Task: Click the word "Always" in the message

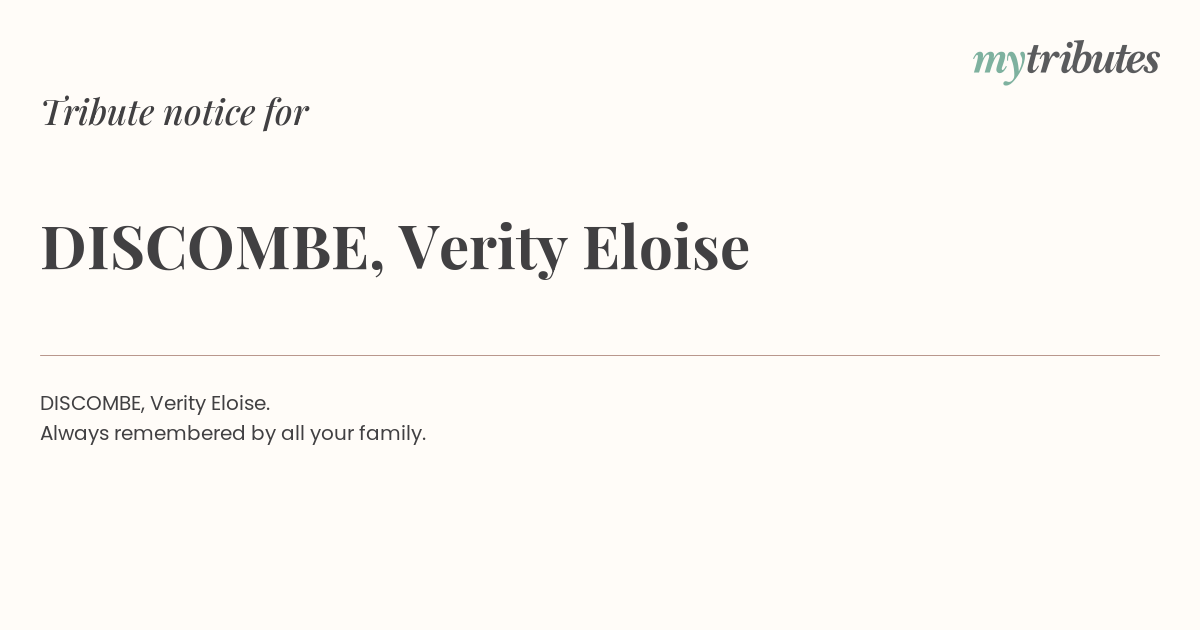Action: [x=74, y=433]
